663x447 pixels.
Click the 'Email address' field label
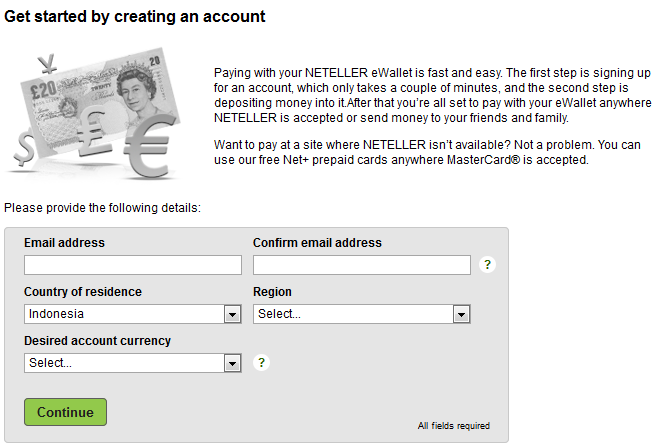(64, 243)
